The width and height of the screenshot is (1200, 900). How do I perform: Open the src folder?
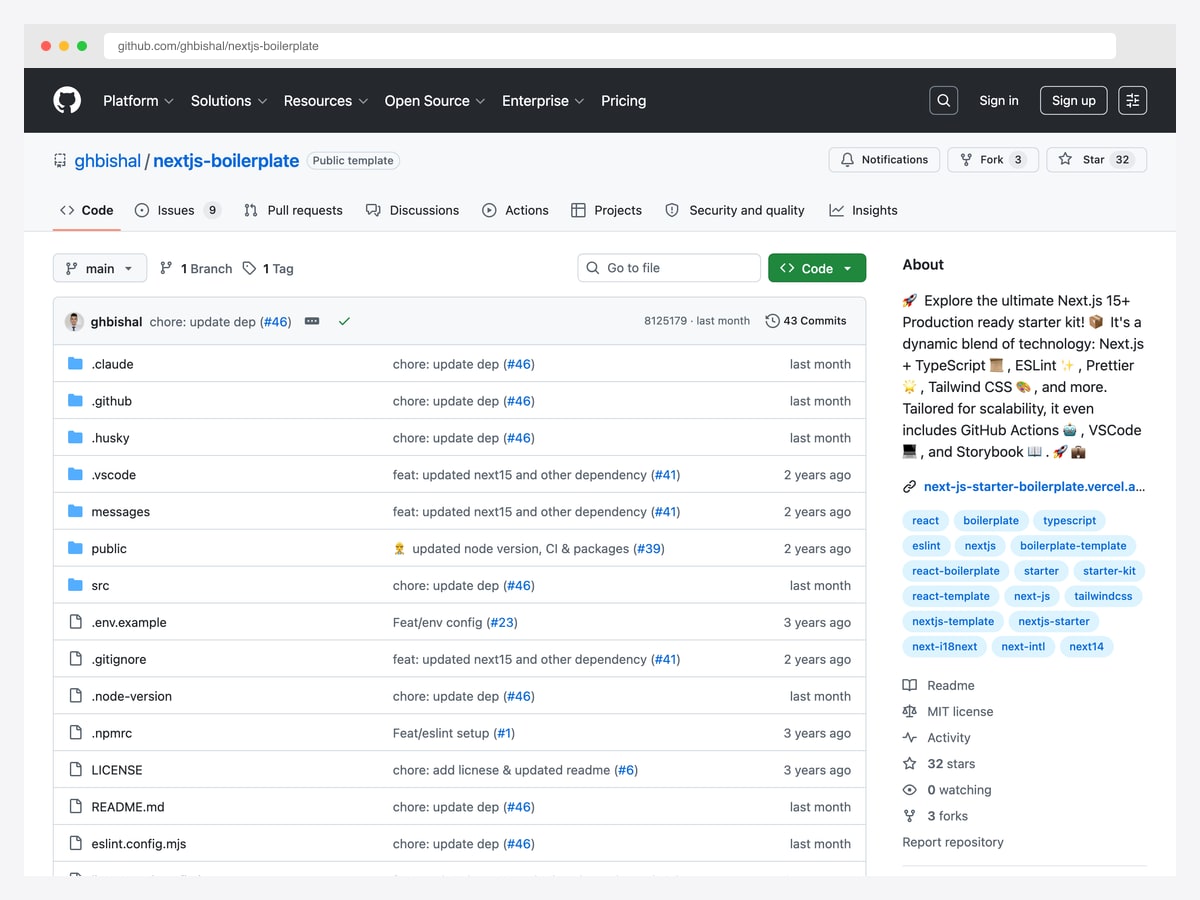100,585
